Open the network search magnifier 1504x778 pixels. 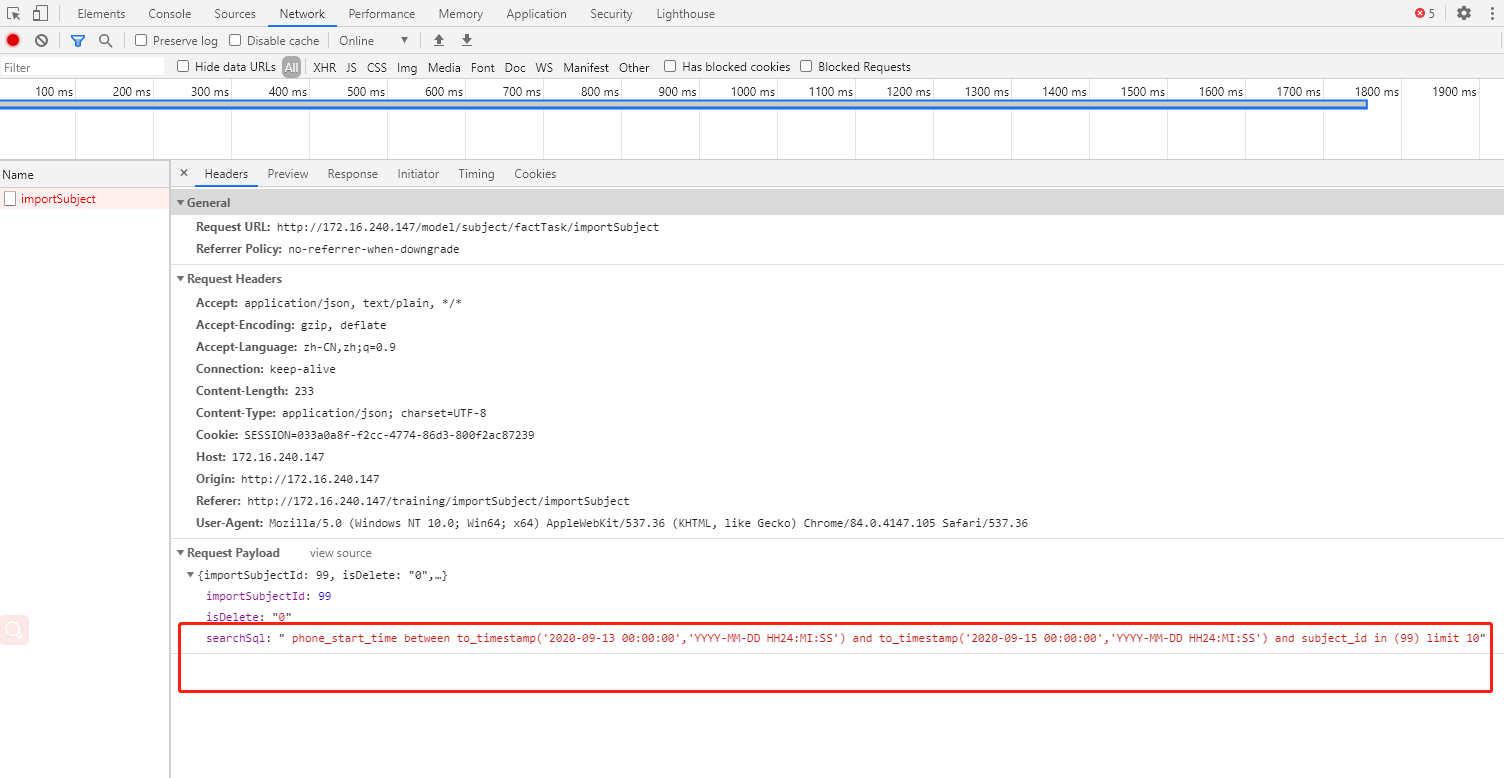105,41
